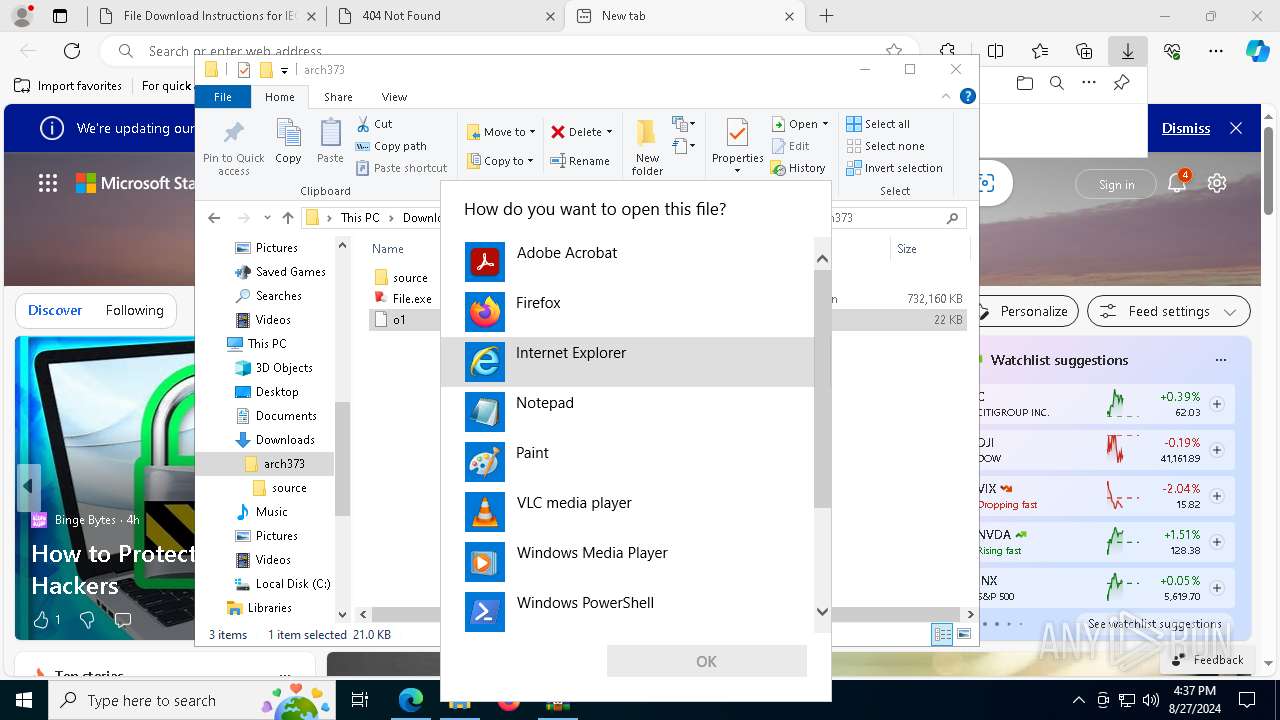This screenshot has height=720, width=1280.
Task: Click the Copy ribbon icon
Action: (288, 141)
